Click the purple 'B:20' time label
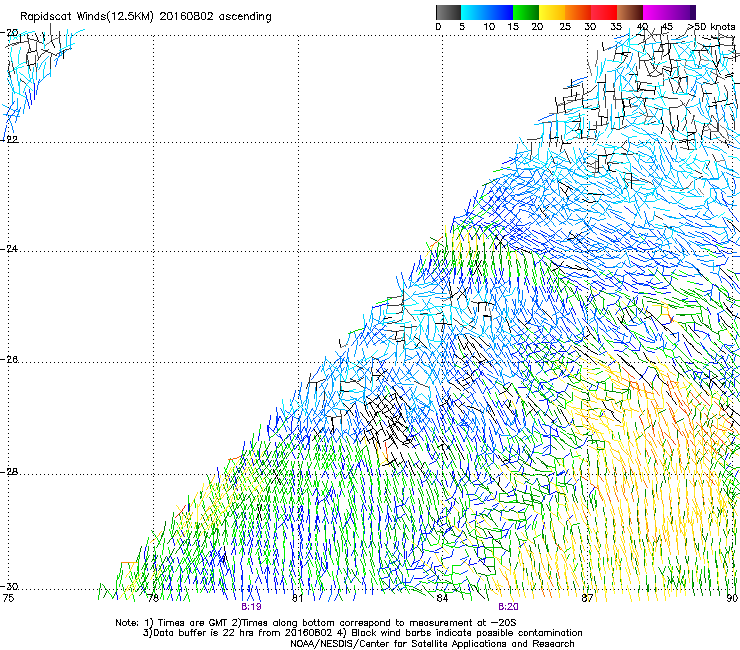740x650 pixels. click(508, 607)
